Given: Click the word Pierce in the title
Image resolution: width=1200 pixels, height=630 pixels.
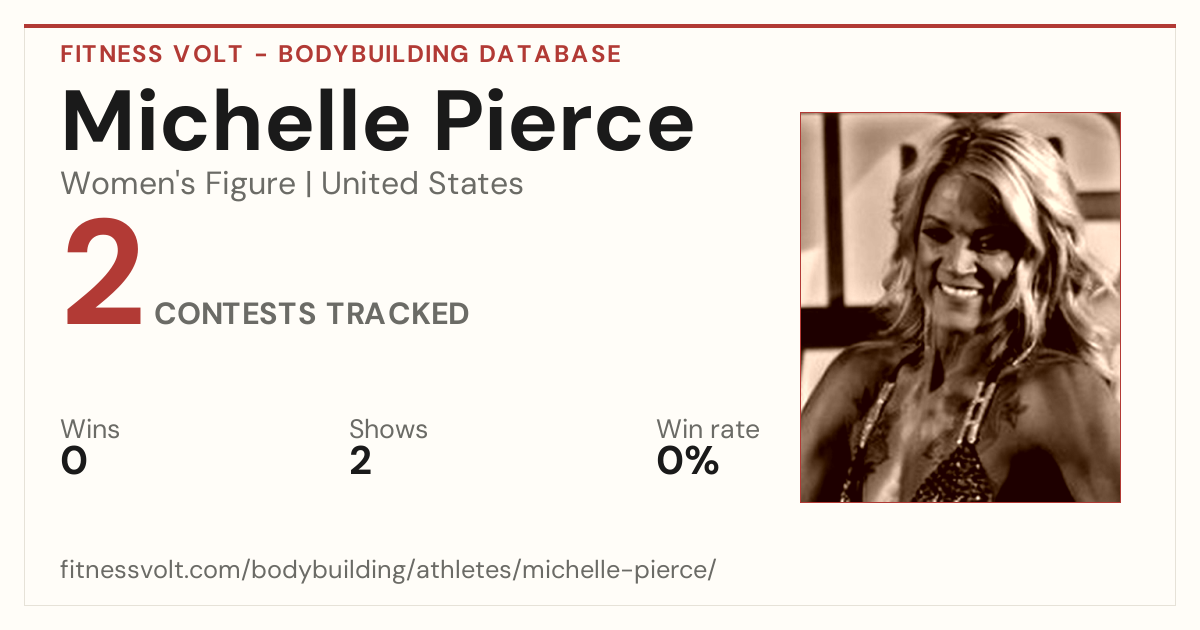Looking at the screenshot, I should coord(567,122).
